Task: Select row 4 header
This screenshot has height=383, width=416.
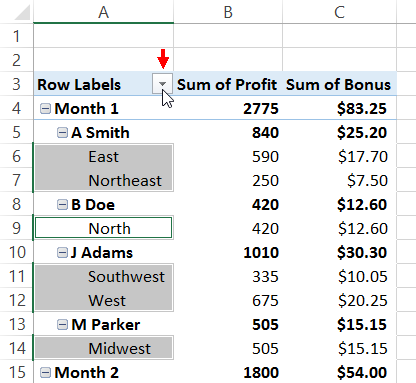Action: 17,108
